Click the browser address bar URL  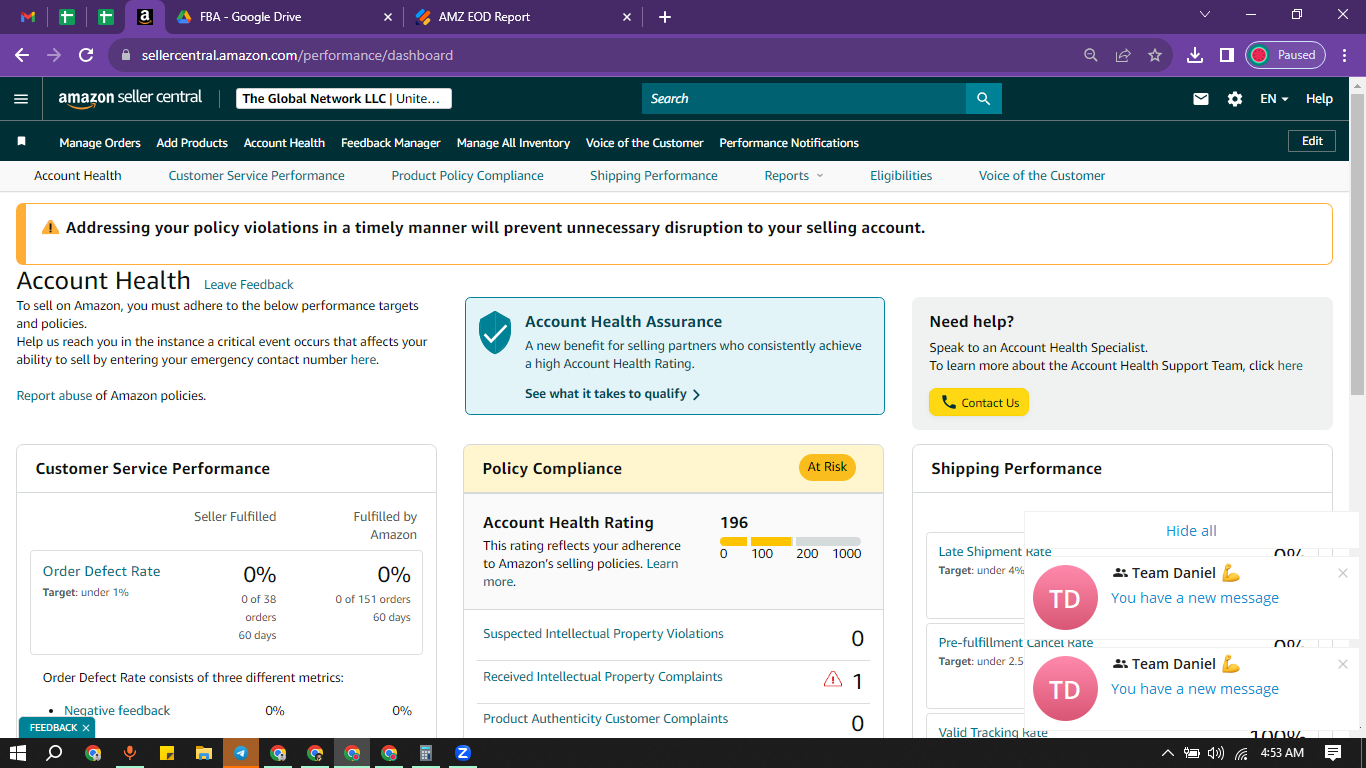pyautogui.click(x=297, y=55)
